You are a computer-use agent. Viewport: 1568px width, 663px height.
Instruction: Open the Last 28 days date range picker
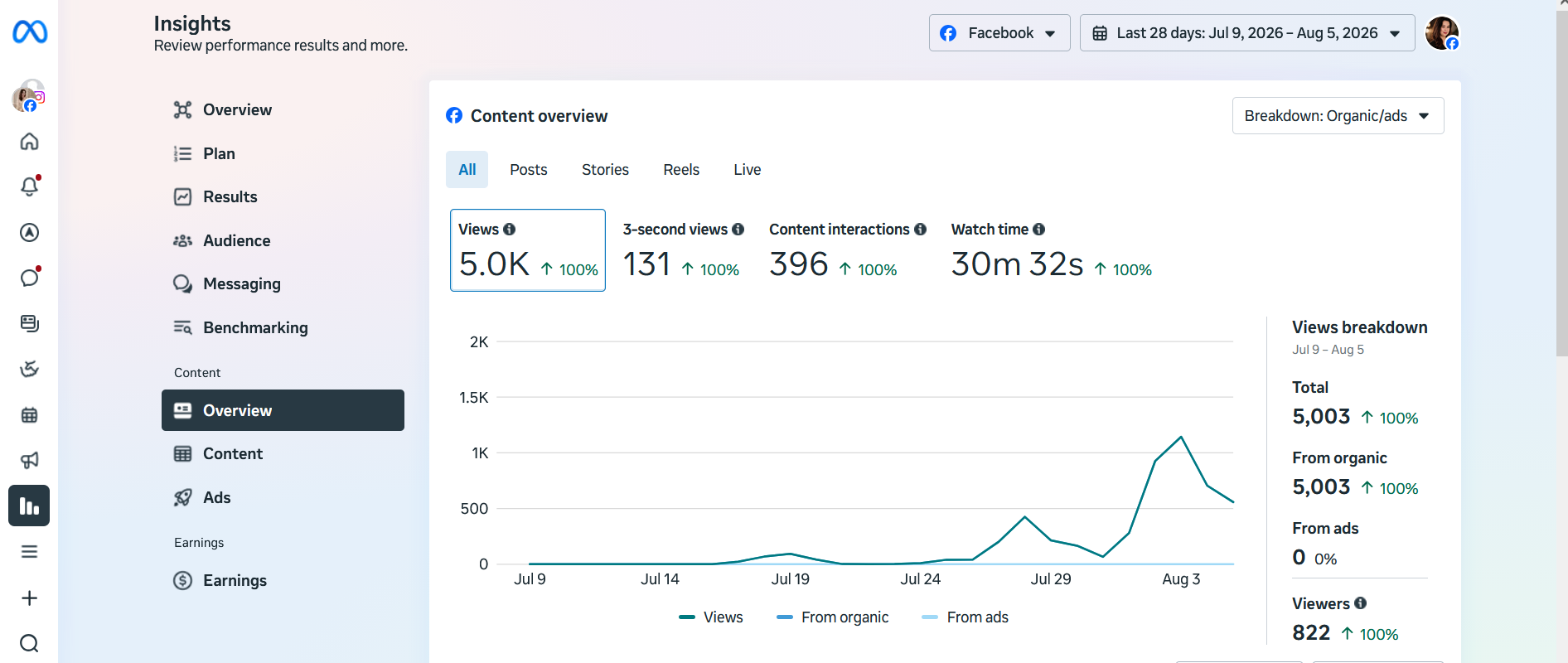[x=1247, y=33]
